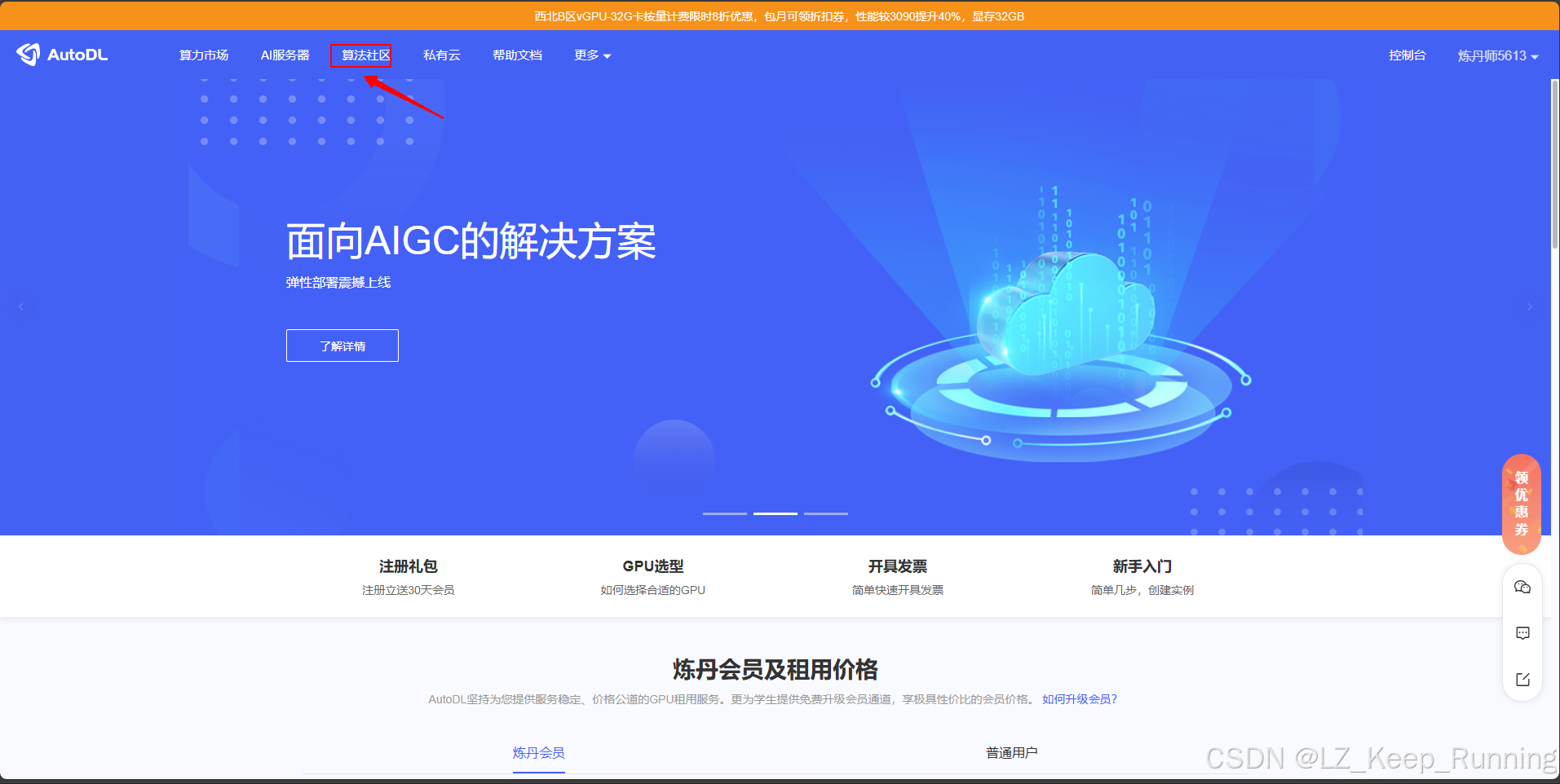The height and width of the screenshot is (784, 1560).
Task: Click the 了解详情 button
Action: (x=342, y=346)
